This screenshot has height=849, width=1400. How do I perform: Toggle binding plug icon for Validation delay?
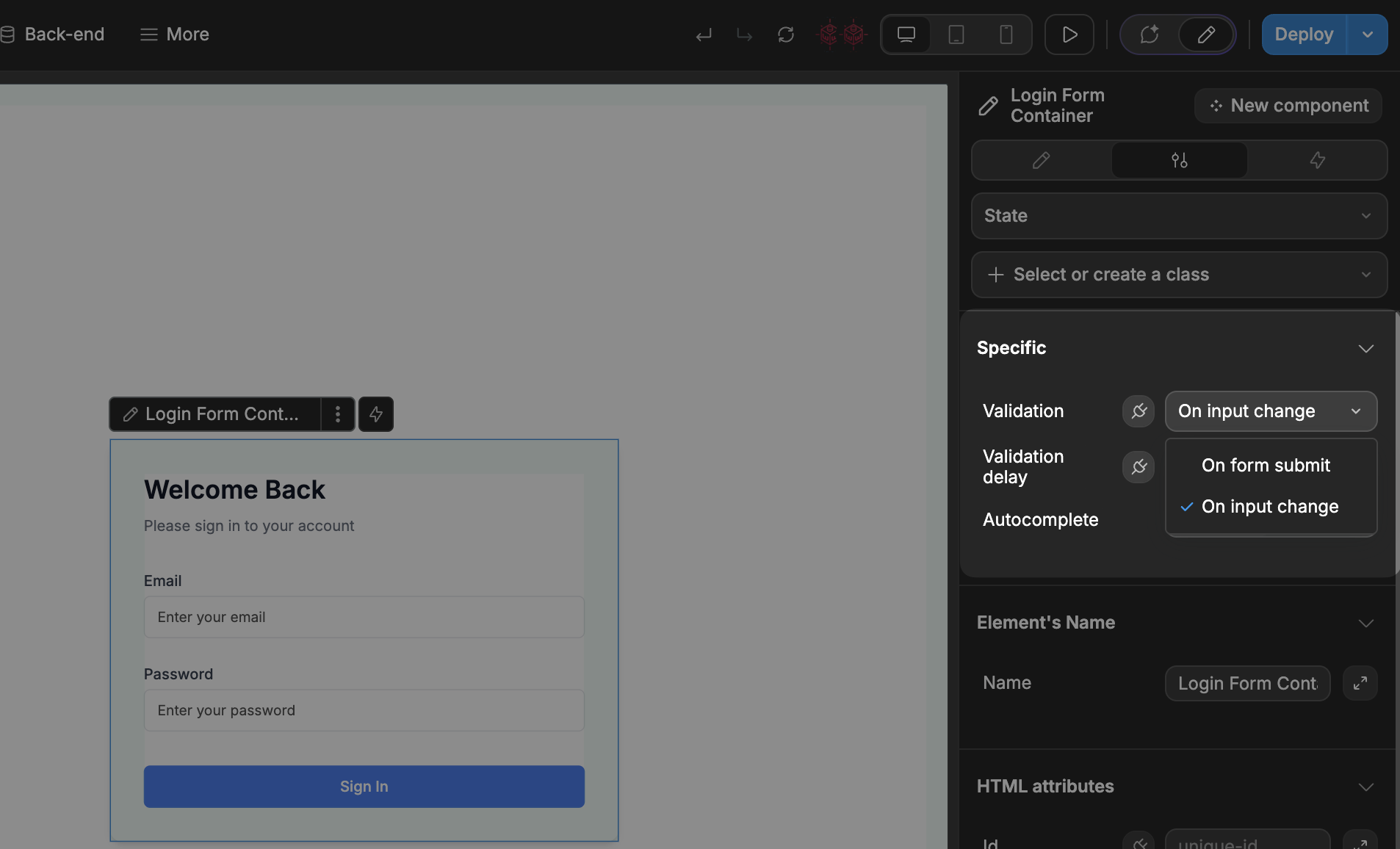(x=1139, y=467)
